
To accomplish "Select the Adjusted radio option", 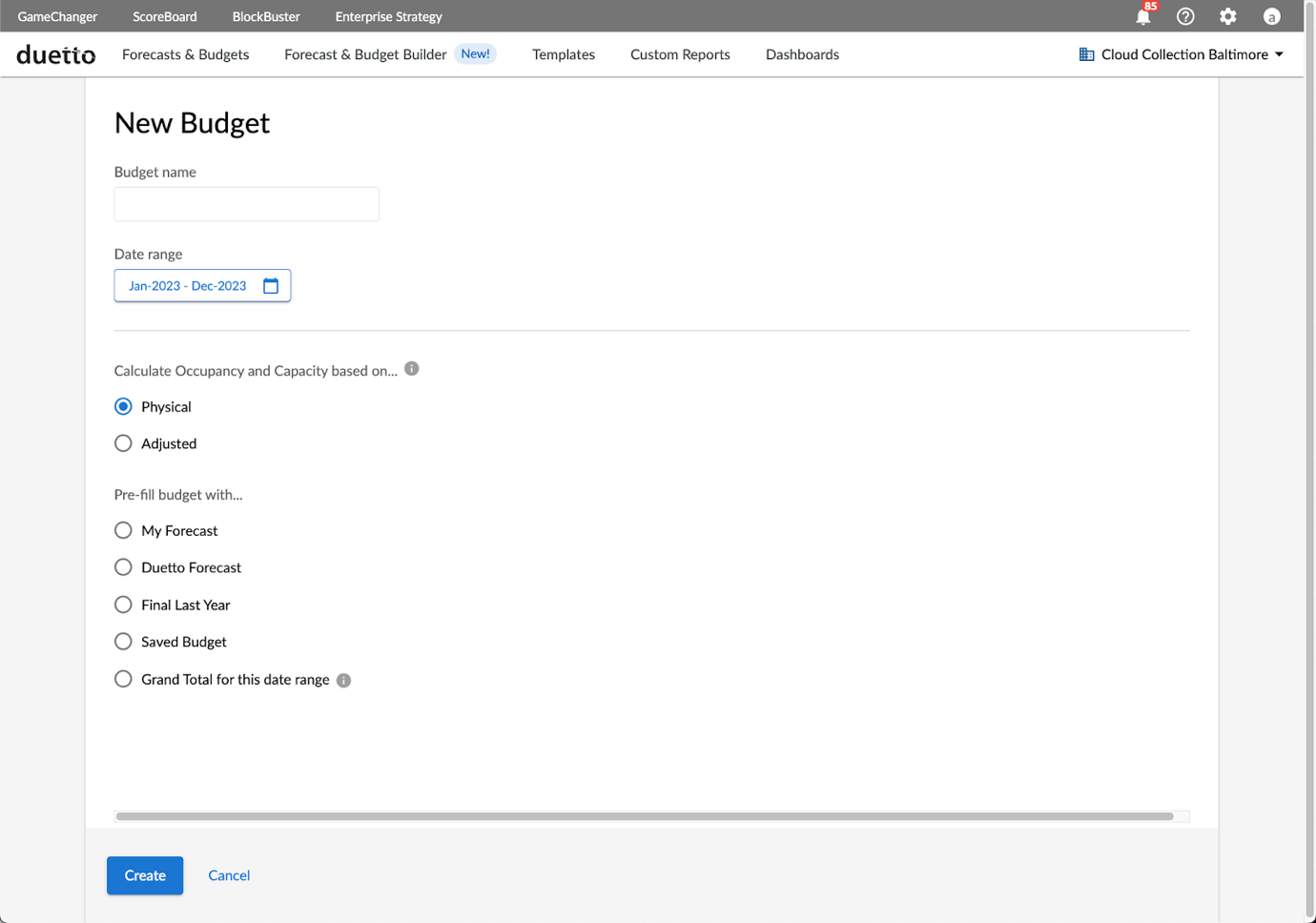I will click(x=123, y=443).
